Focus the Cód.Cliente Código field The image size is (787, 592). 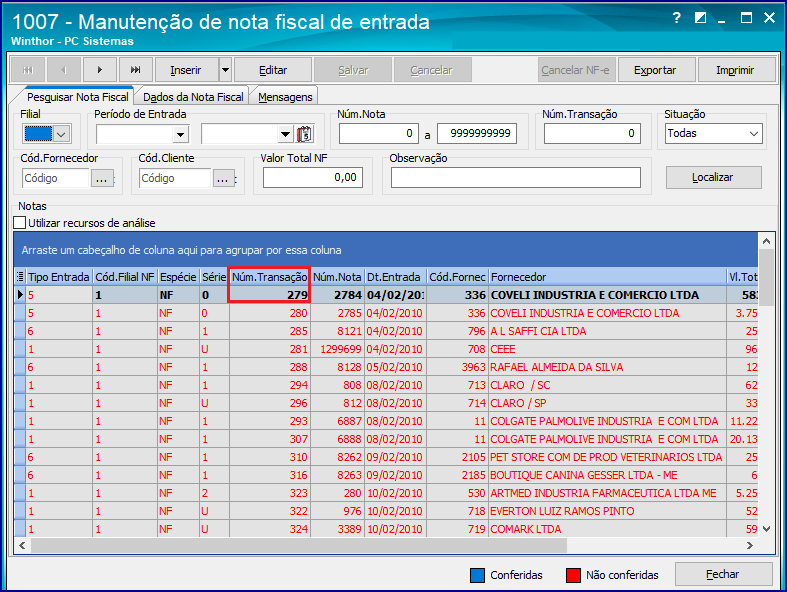[x=175, y=178]
